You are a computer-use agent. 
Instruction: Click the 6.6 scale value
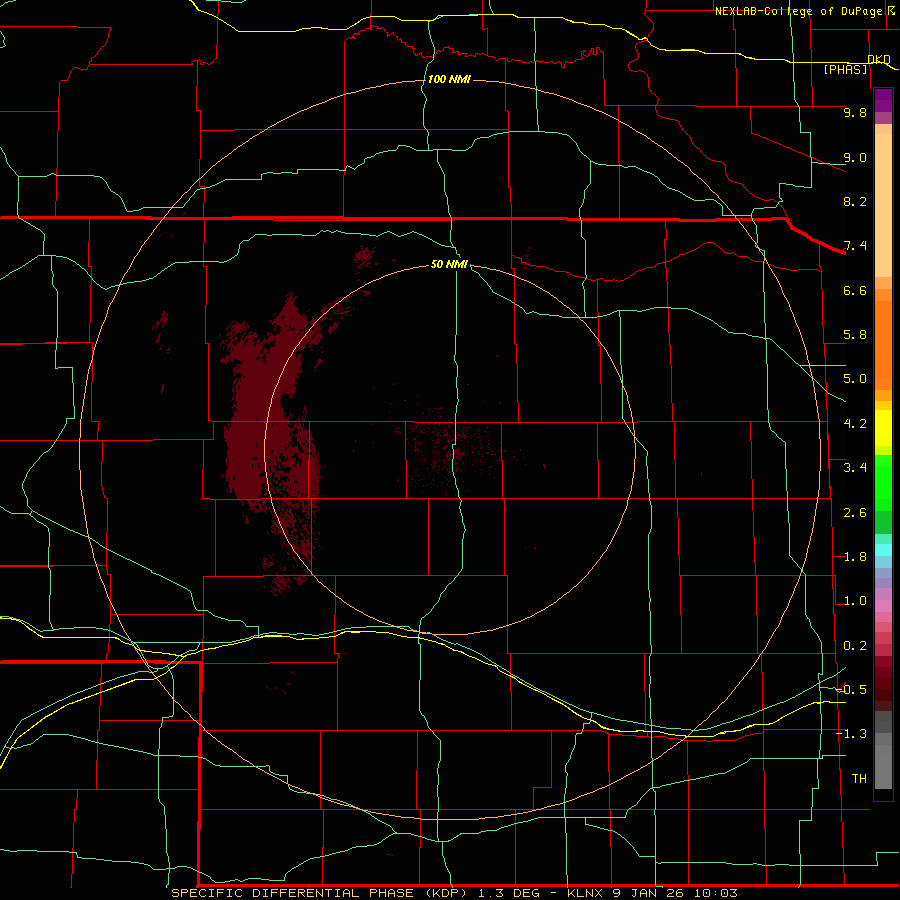point(855,290)
